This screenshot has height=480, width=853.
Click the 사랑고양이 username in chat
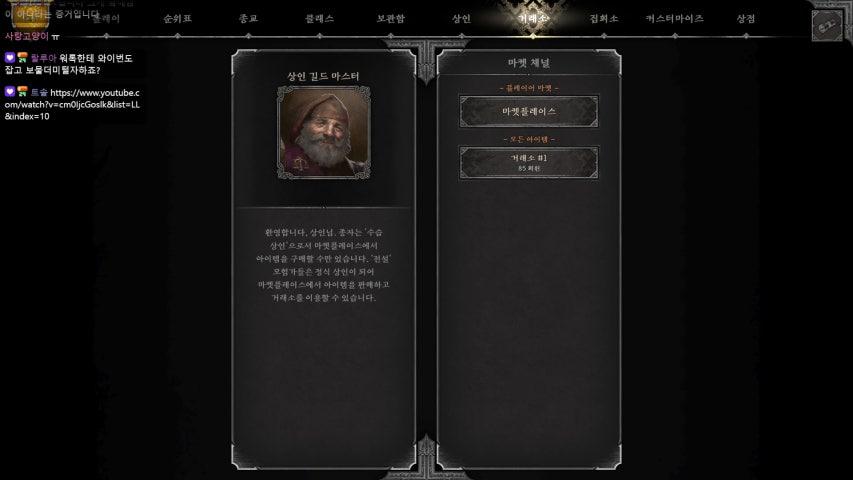tap(27, 36)
